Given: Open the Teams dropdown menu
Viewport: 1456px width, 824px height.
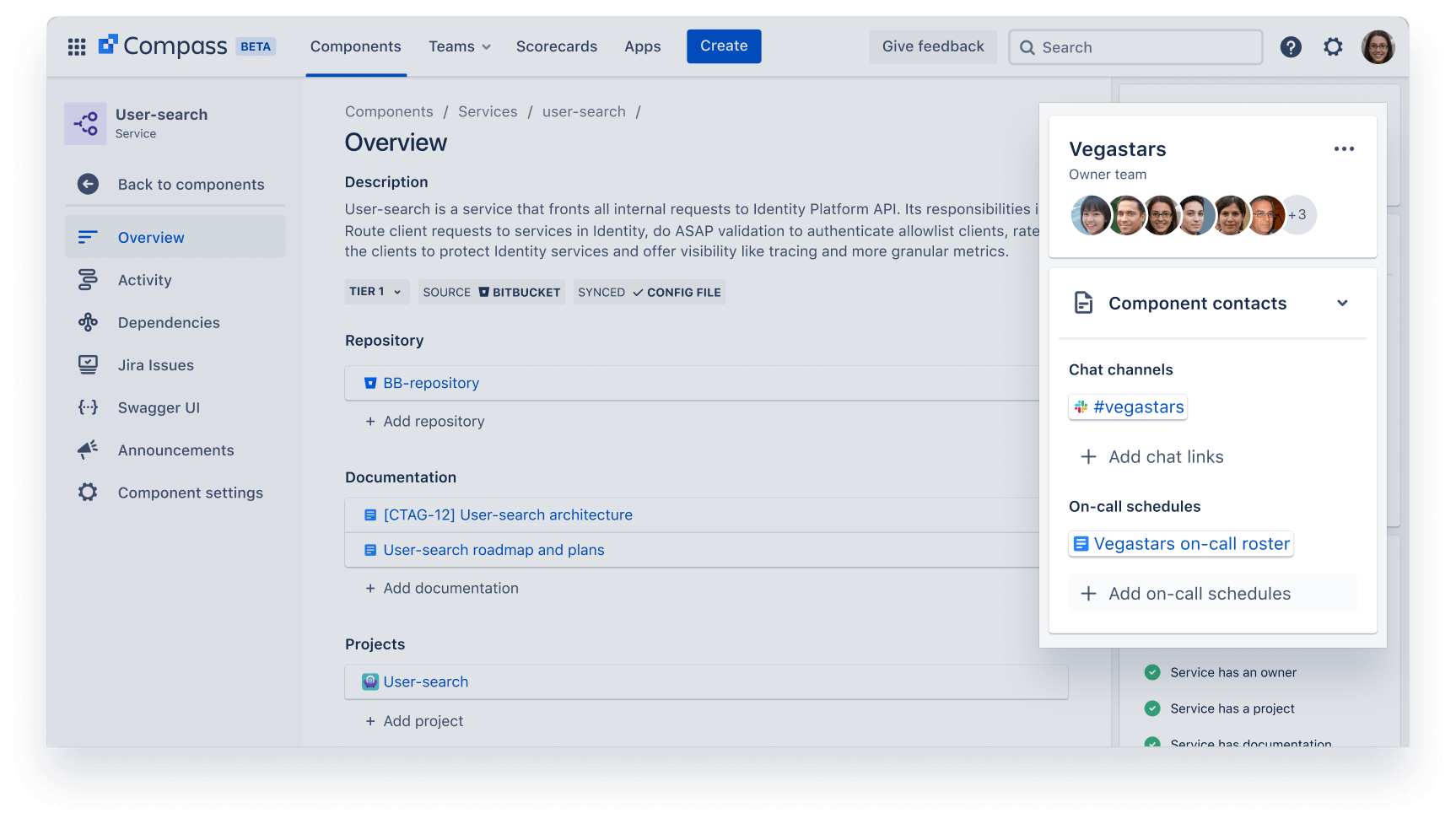Looking at the screenshot, I should click(x=459, y=46).
